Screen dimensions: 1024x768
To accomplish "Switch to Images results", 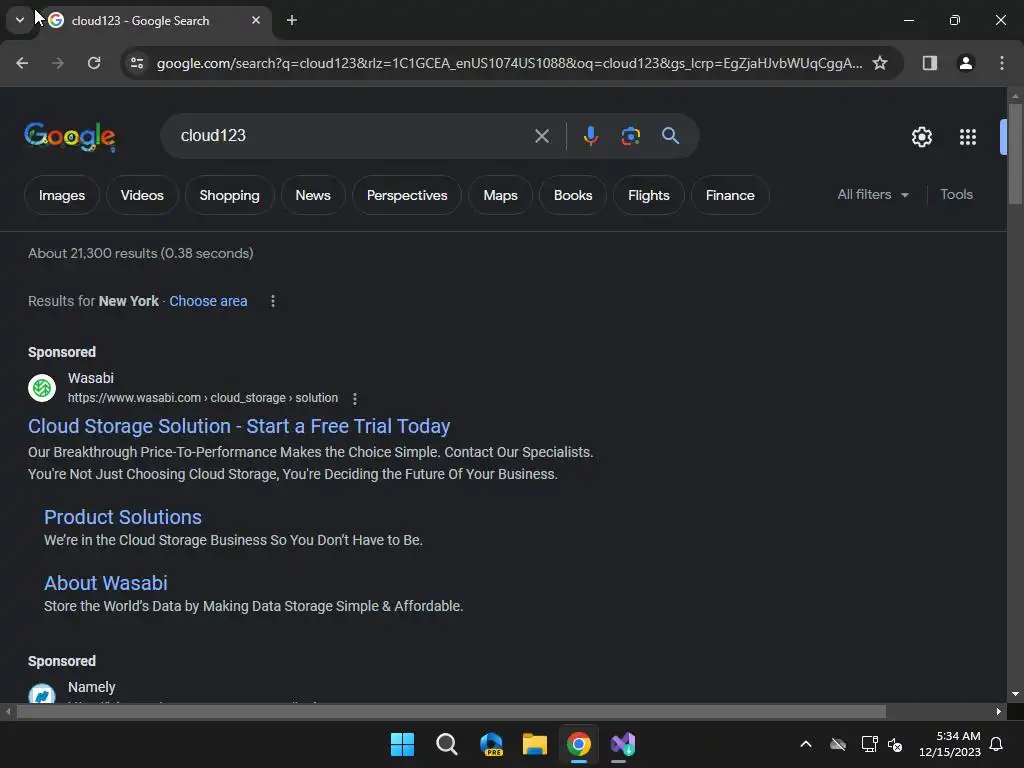I will 62,195.
